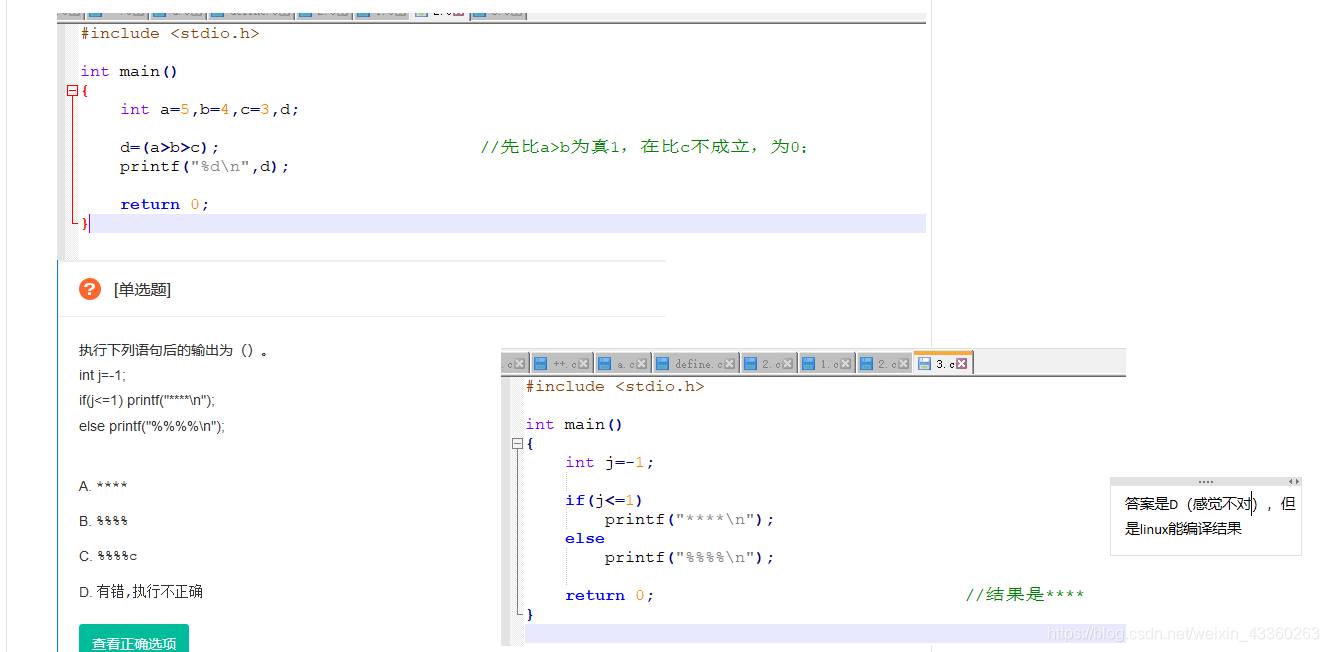The image size is (1329, 652).
Task: Choose option D. 有错,执行不正确
Action: pos(141,591)
